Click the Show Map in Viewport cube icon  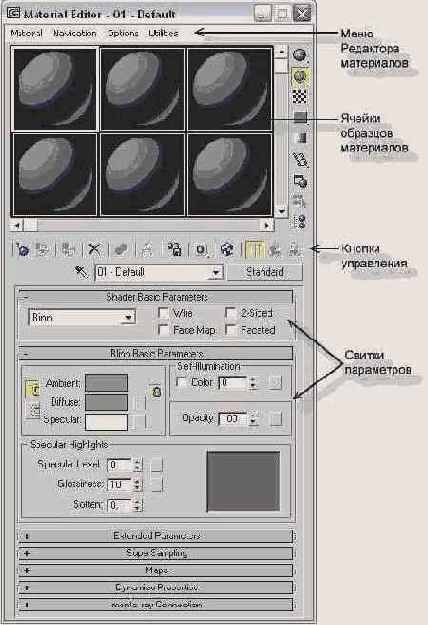coord(227,250)
